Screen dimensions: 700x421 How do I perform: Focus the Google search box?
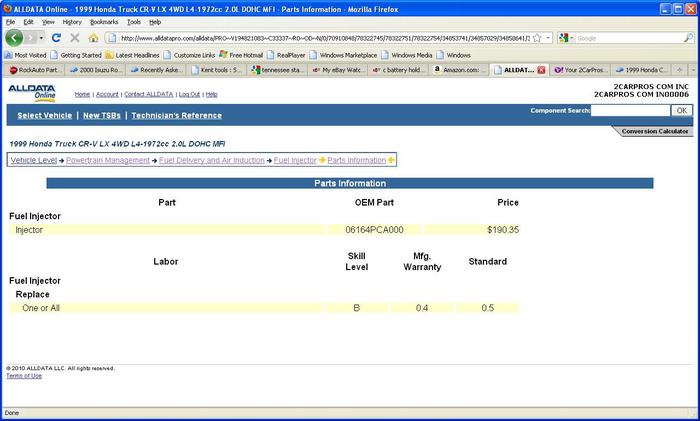(x=629, y=38)
